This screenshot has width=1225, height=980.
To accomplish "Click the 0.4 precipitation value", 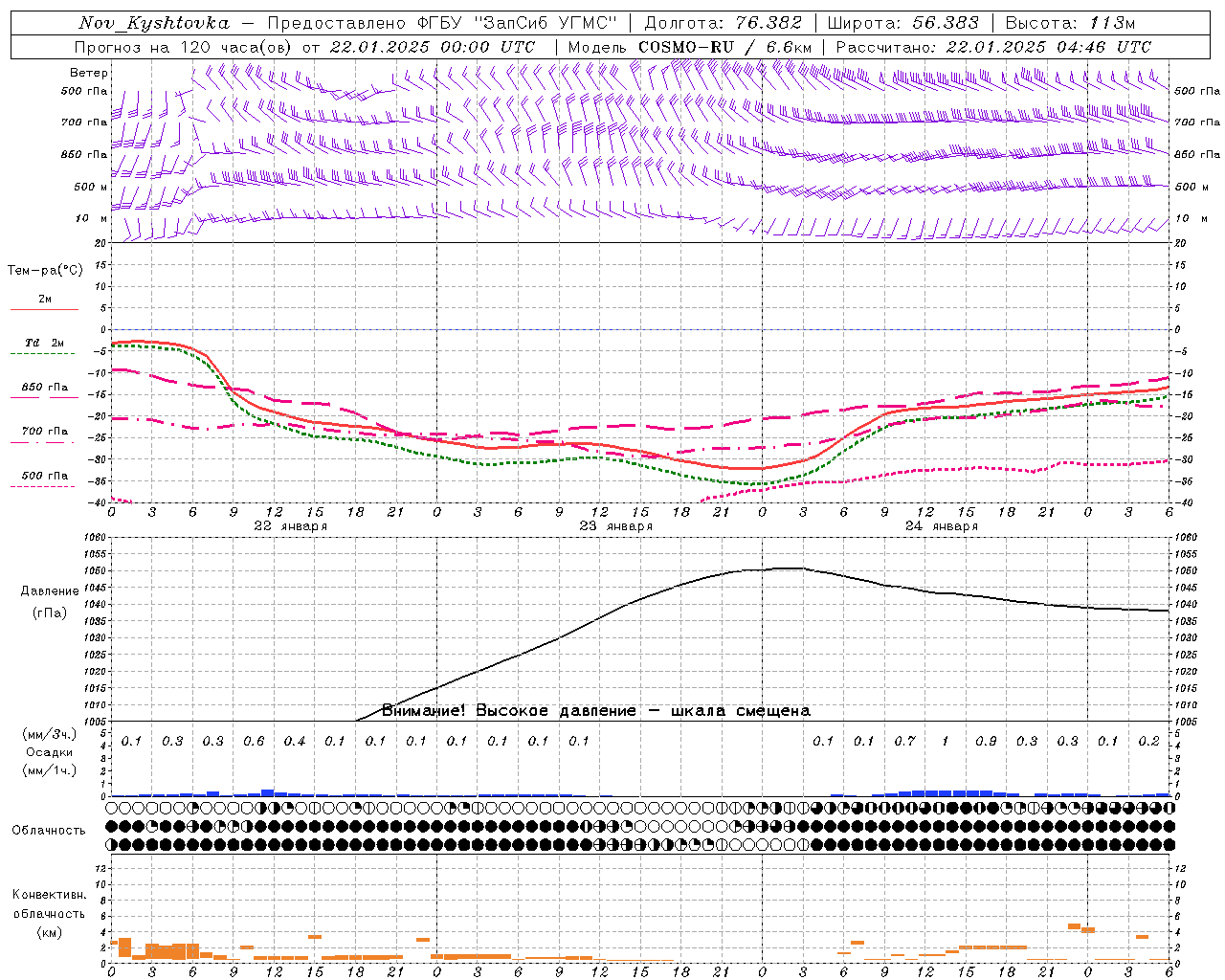I will click(295, 742).
